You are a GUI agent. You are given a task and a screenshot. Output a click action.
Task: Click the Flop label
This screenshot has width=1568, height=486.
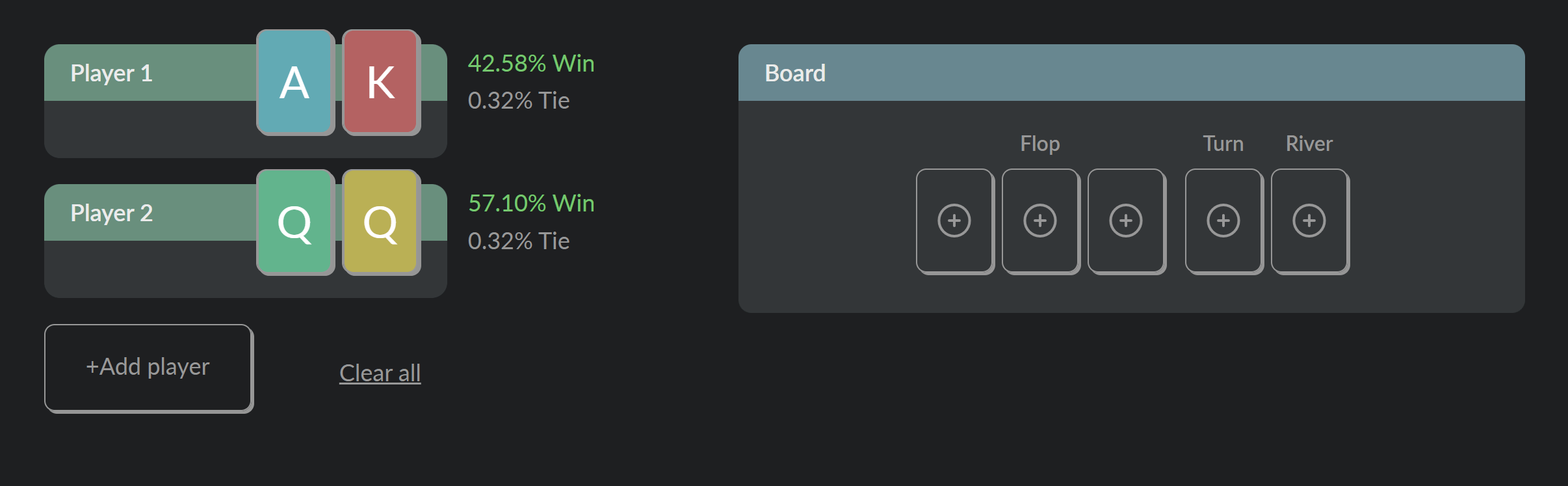coord(1039,143)
